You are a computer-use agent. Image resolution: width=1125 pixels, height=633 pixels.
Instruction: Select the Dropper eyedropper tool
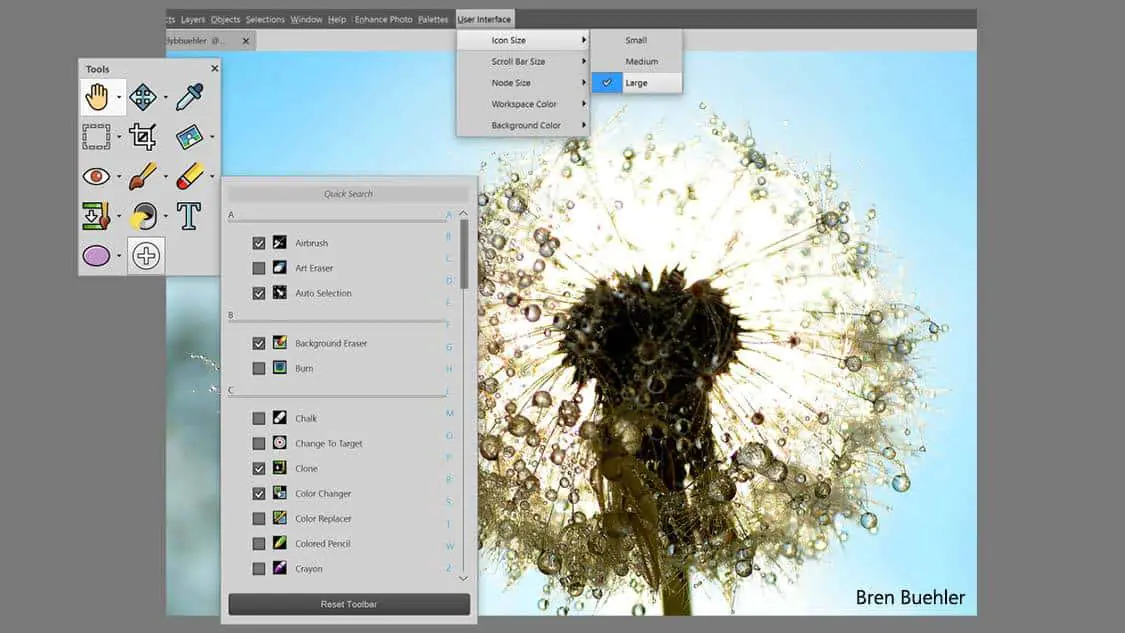190,97
